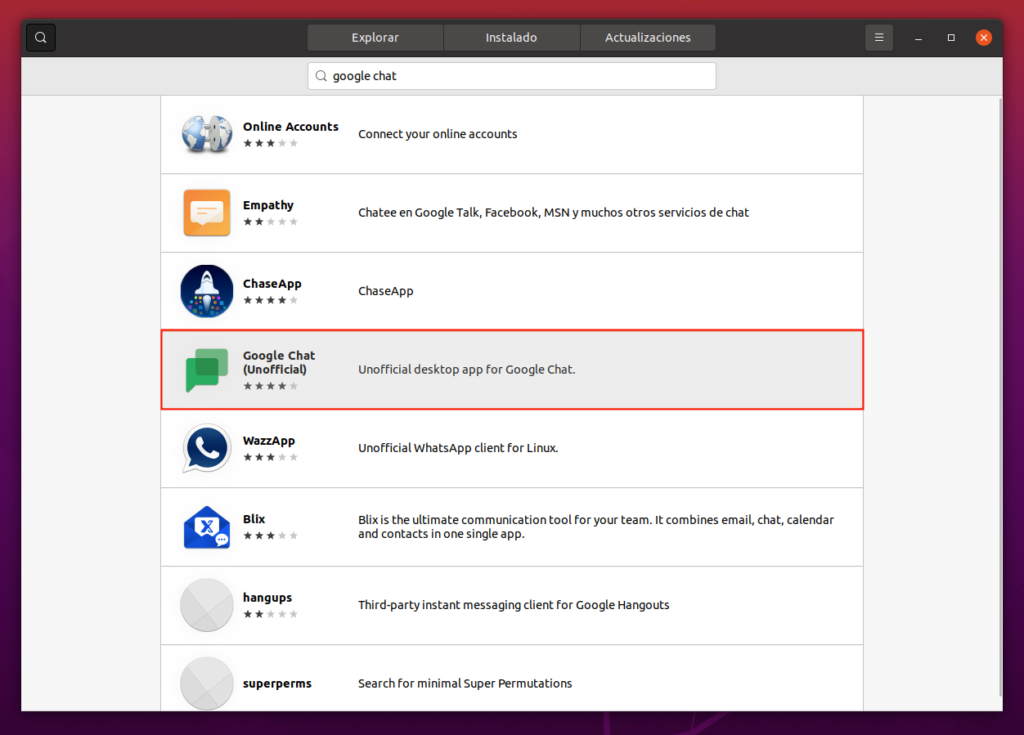The height and width of the screenshot is (735, 1024).
Task: Click the 'Chatee en Google Talk' description
Action: point(553,212)
